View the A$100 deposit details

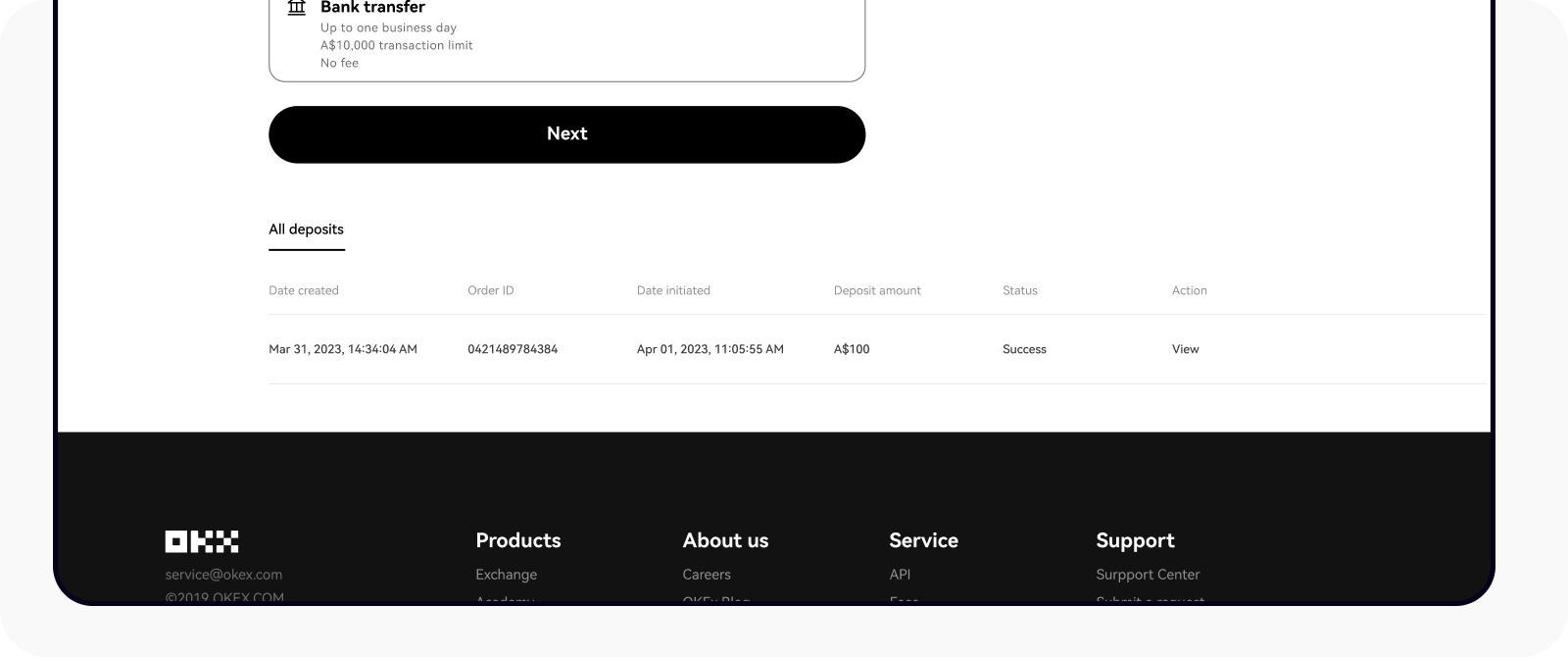pos(1185,349)
